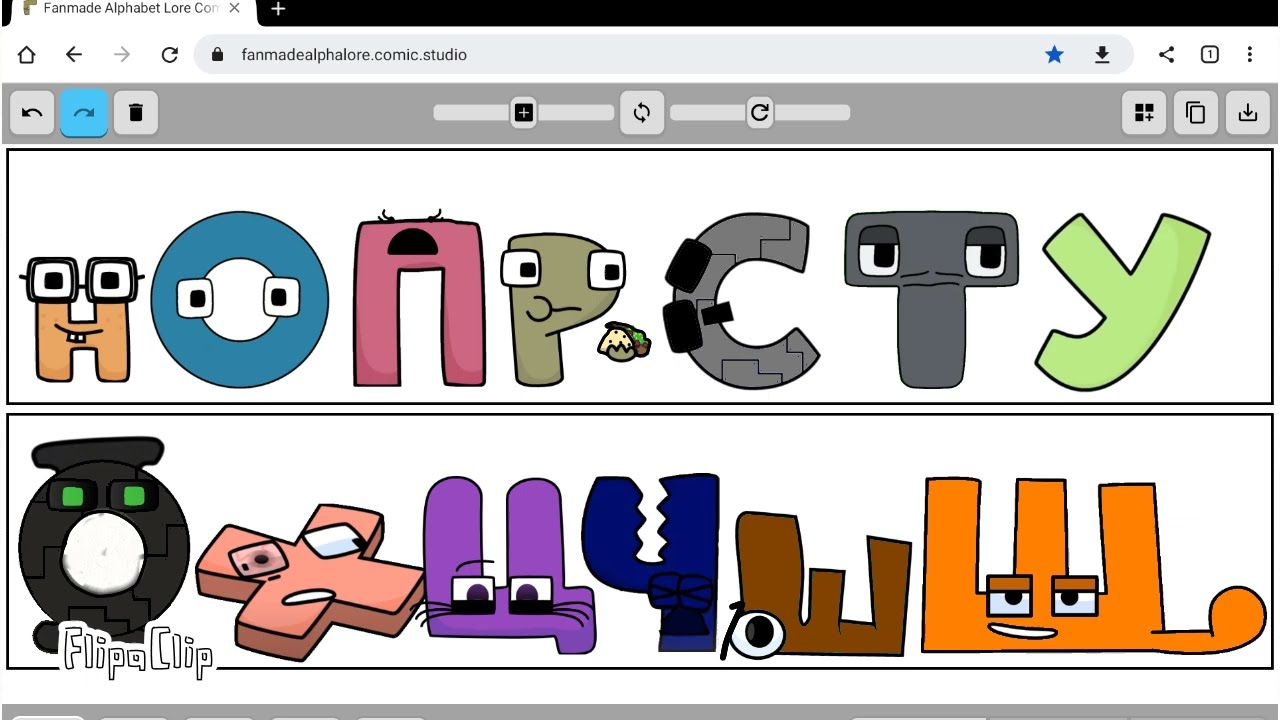The height and width of the screenshot is (720, 1280).
Task: Select the orange H character with glasses
Action: click(x=82, y=320)
